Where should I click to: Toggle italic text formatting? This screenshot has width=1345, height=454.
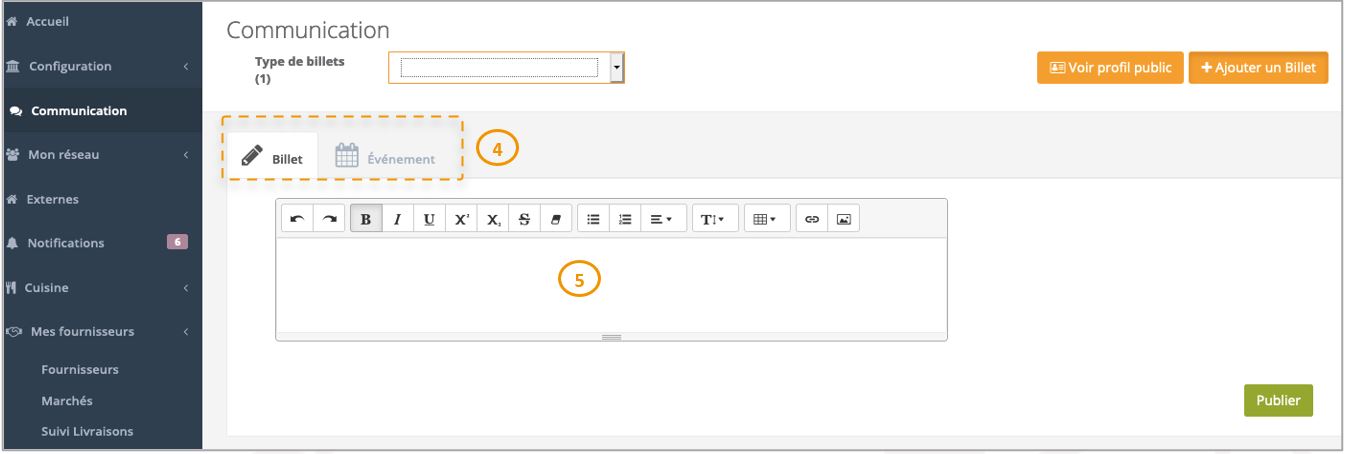tap(397, 219)
